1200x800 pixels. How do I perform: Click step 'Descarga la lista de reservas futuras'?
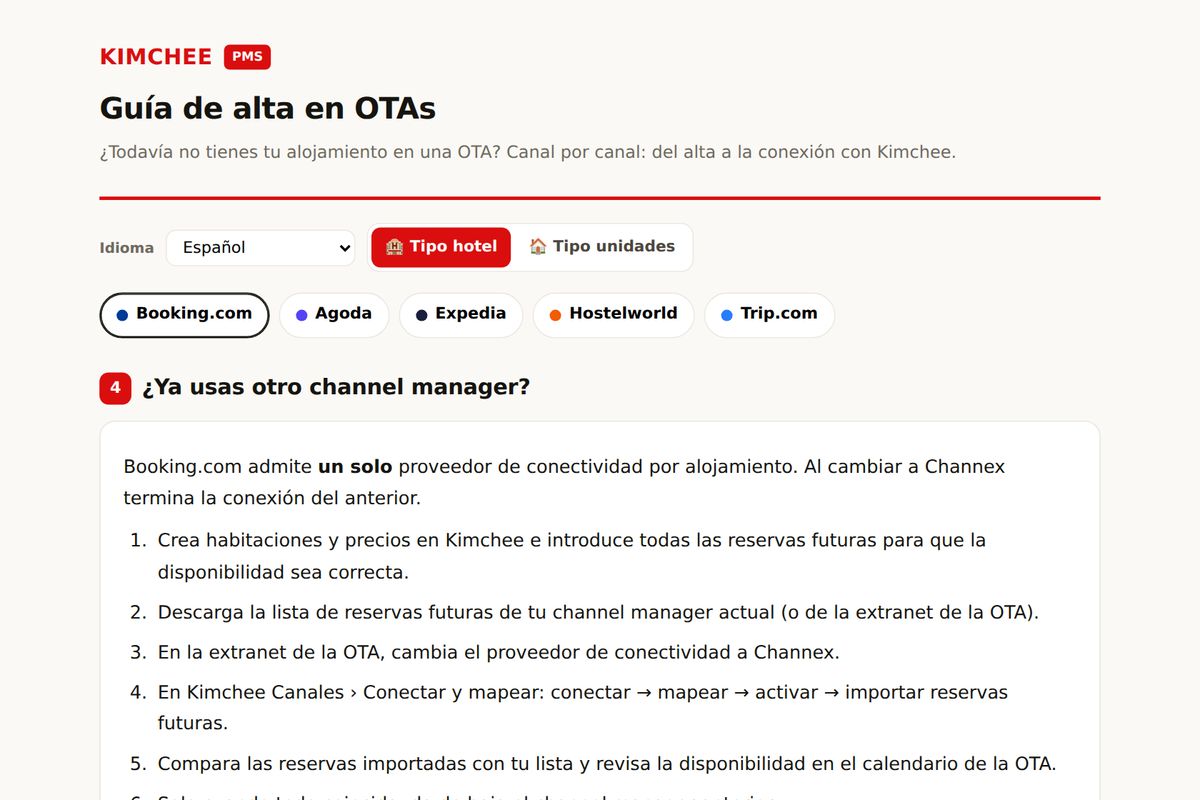coord(598,612)
